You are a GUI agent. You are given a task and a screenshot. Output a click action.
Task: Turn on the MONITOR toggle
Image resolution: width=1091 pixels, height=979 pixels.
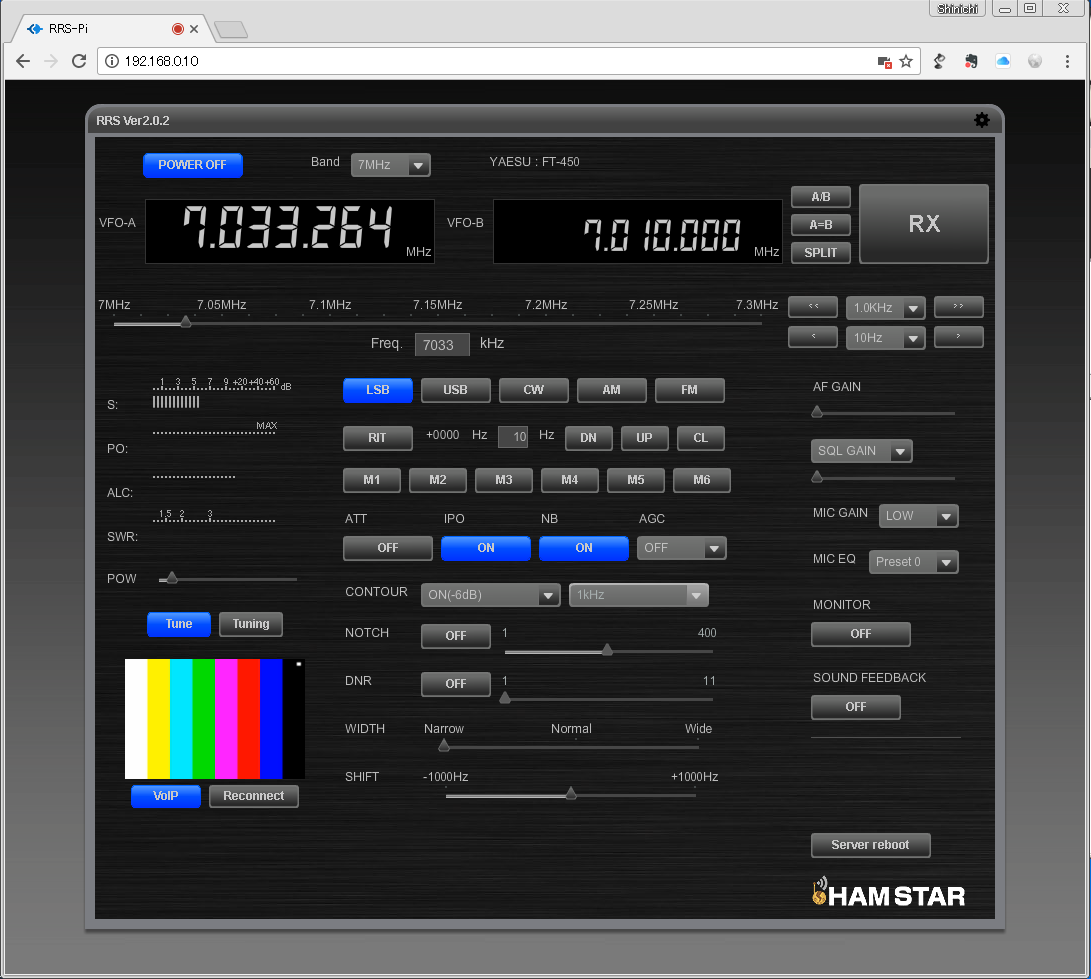click(860, 634)
